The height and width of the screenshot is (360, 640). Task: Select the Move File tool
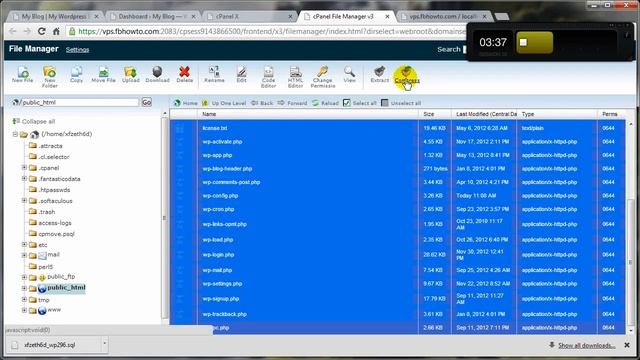pos(103,75)
